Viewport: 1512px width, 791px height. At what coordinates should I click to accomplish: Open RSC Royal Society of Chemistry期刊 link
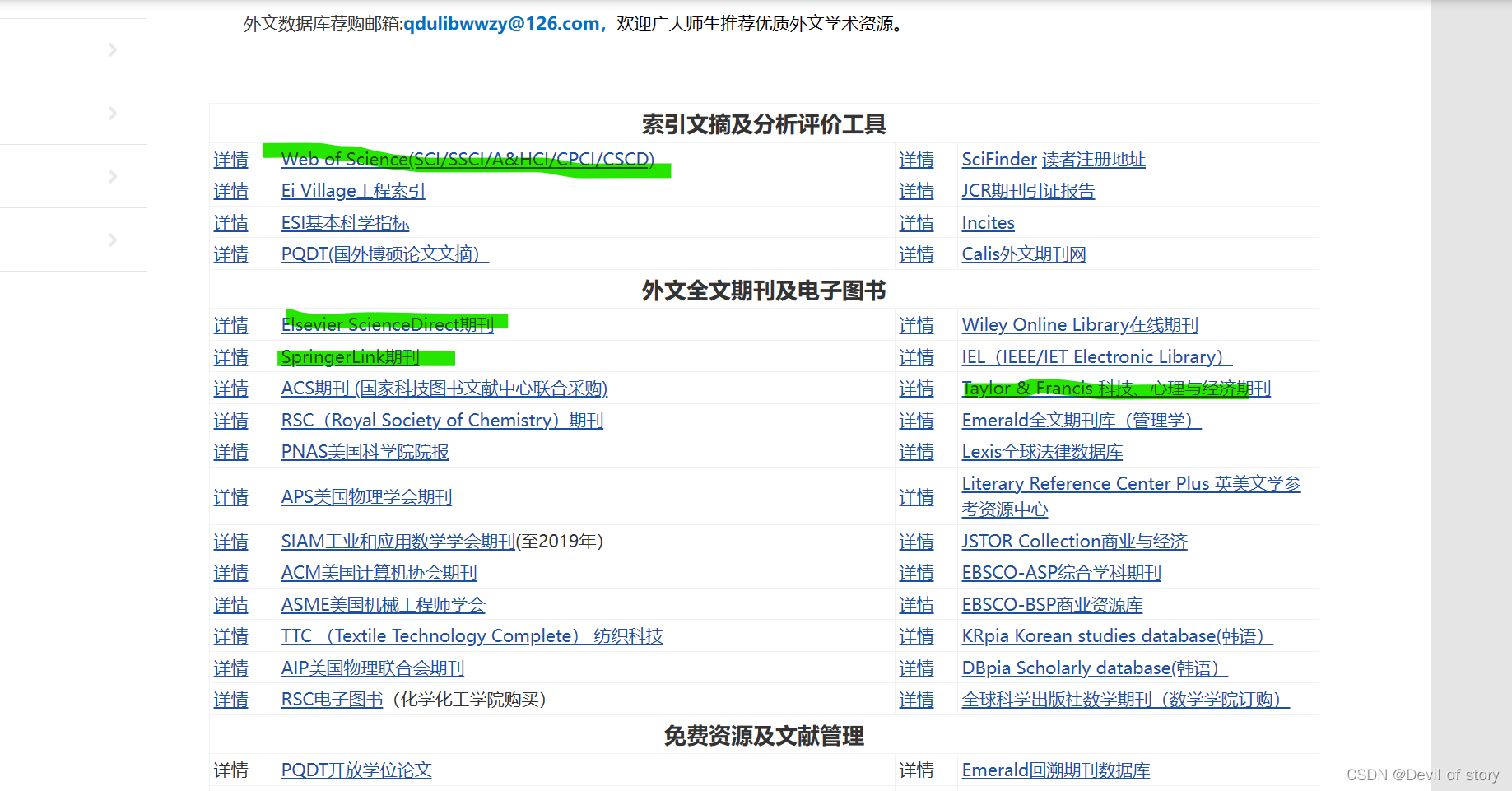point(442,421)
